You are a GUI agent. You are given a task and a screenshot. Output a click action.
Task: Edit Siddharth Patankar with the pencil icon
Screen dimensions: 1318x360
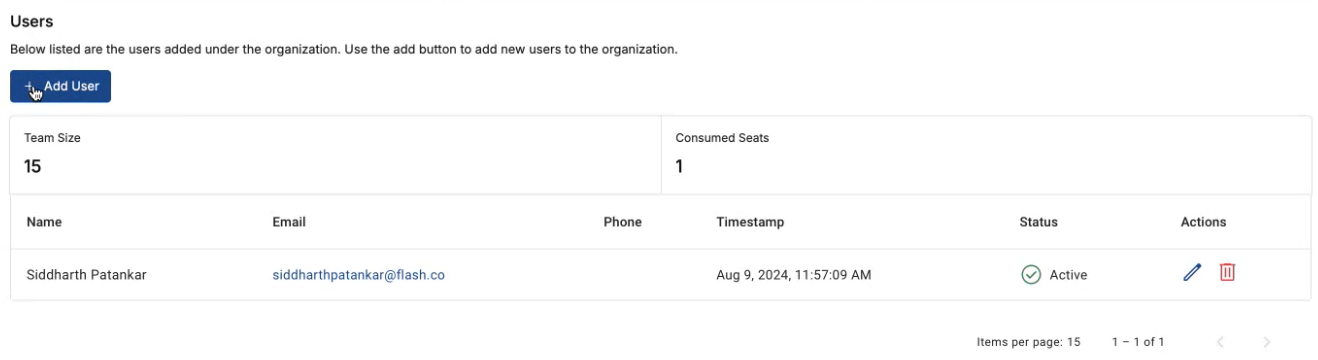pos(1191,273)
